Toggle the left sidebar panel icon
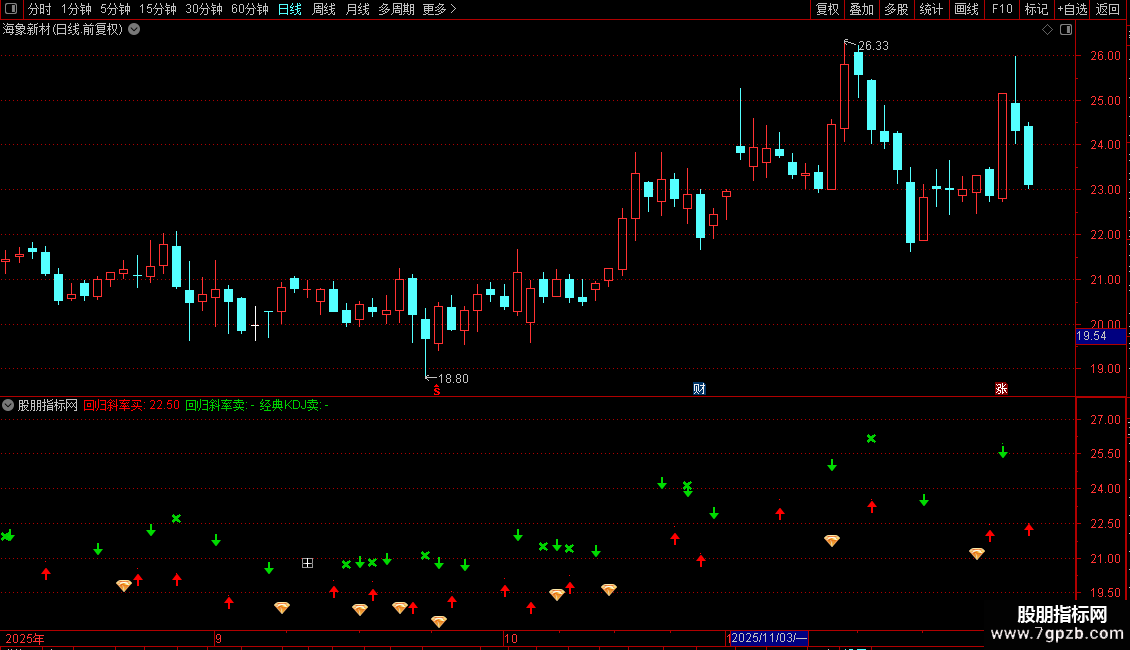Viewport: 1130px width, 650px height. coord(11,9)
